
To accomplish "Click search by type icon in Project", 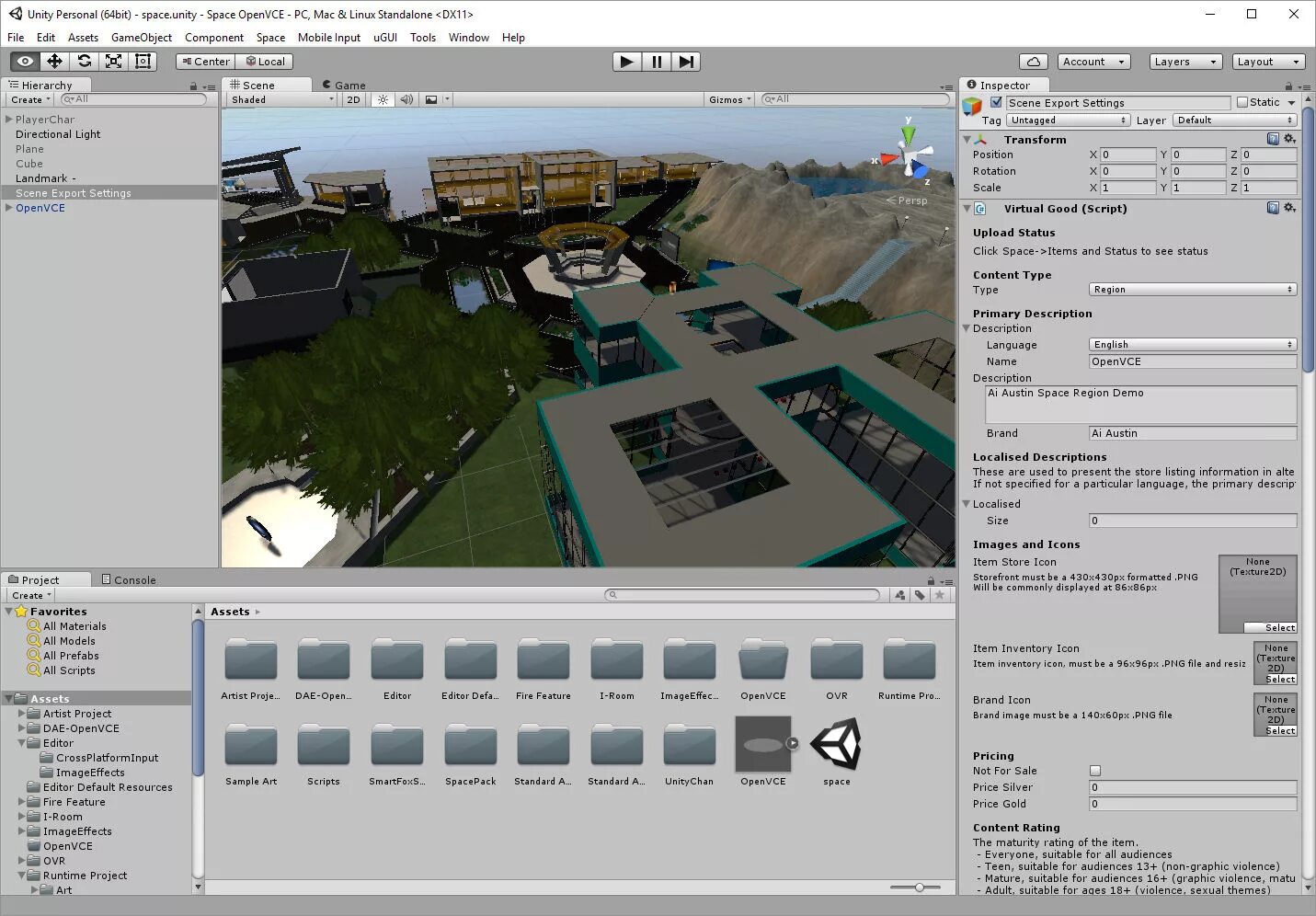I will click(899, 595).
